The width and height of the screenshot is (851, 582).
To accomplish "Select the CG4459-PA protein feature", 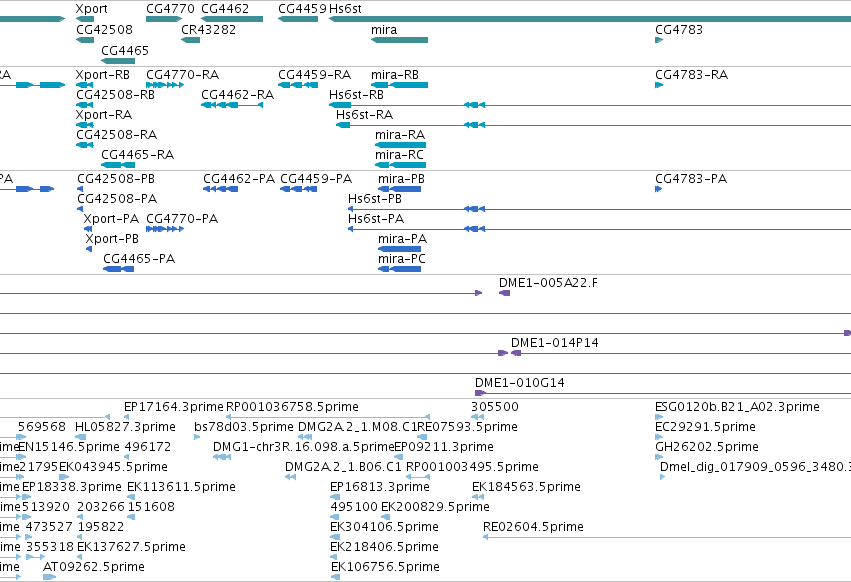I will pos(299,189).
